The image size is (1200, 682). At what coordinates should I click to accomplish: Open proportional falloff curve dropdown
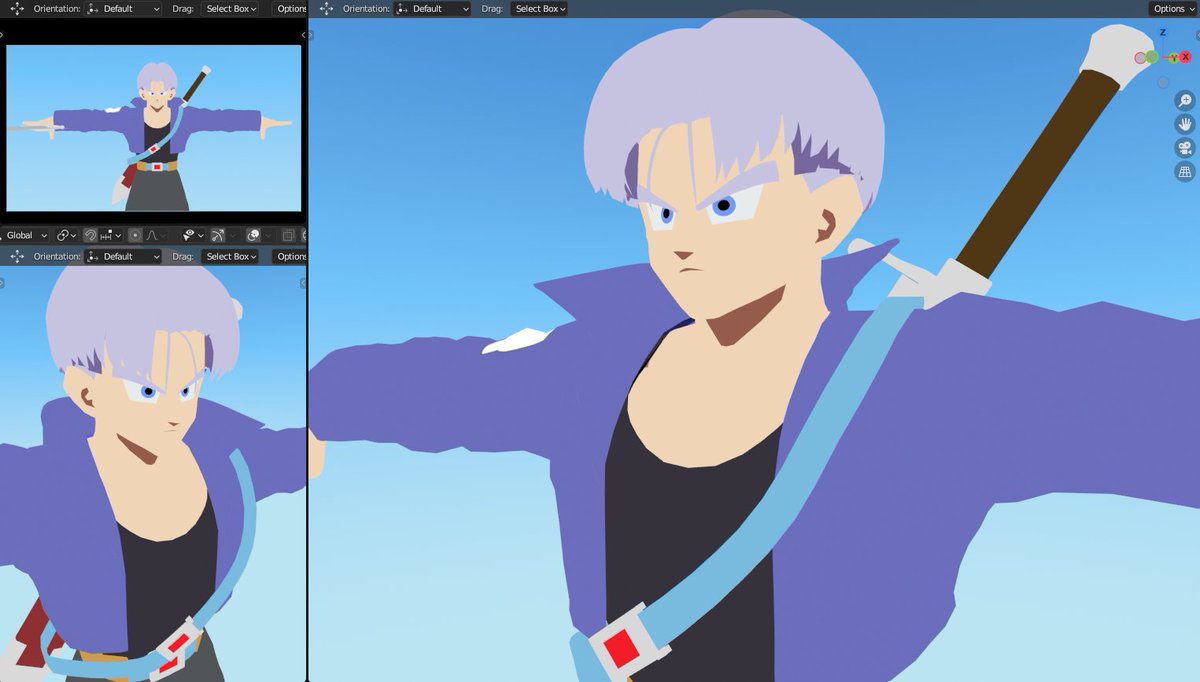click(x=156, y=235)
